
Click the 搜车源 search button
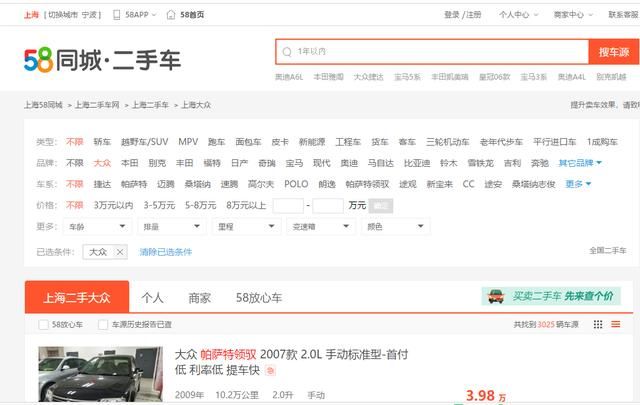(614, 52)
